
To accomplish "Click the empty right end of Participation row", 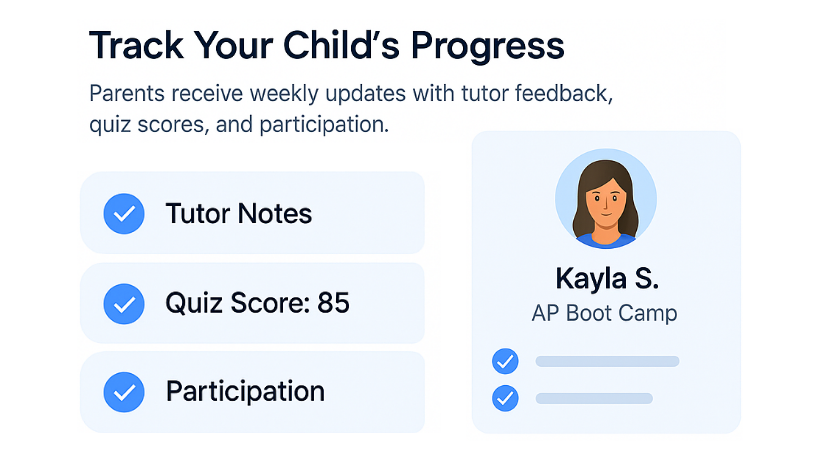I will click(x=385, y=392).
